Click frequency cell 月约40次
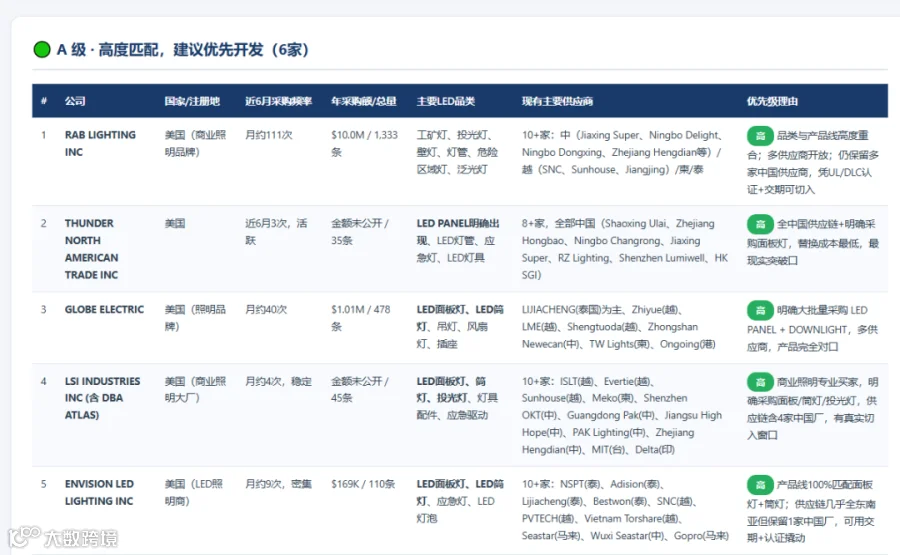 pyautogui.click(x=266, y=309)
